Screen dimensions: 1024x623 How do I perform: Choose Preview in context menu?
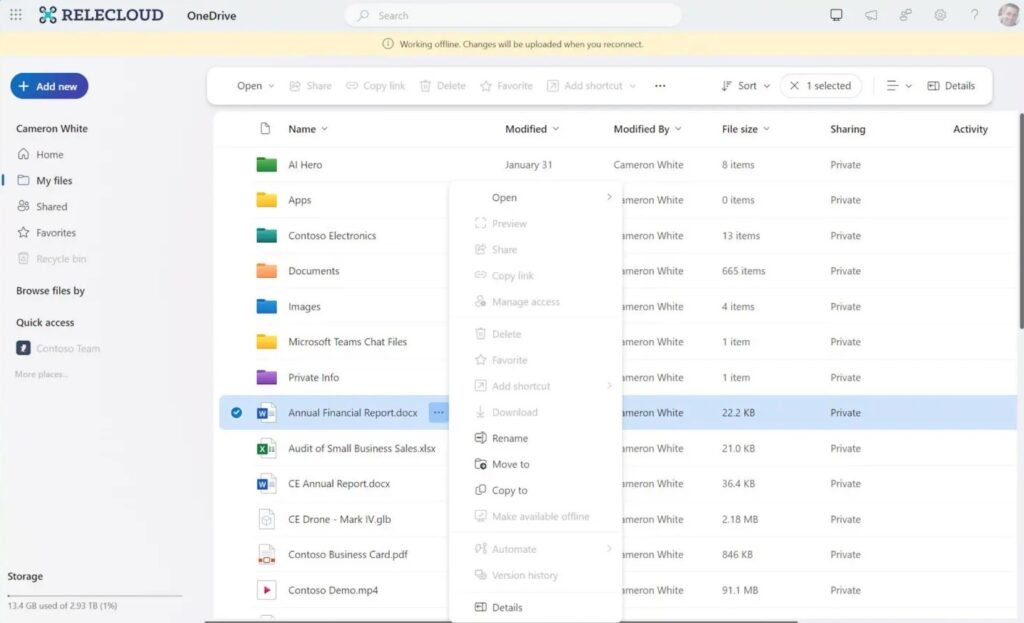click(x=536, y=223)
